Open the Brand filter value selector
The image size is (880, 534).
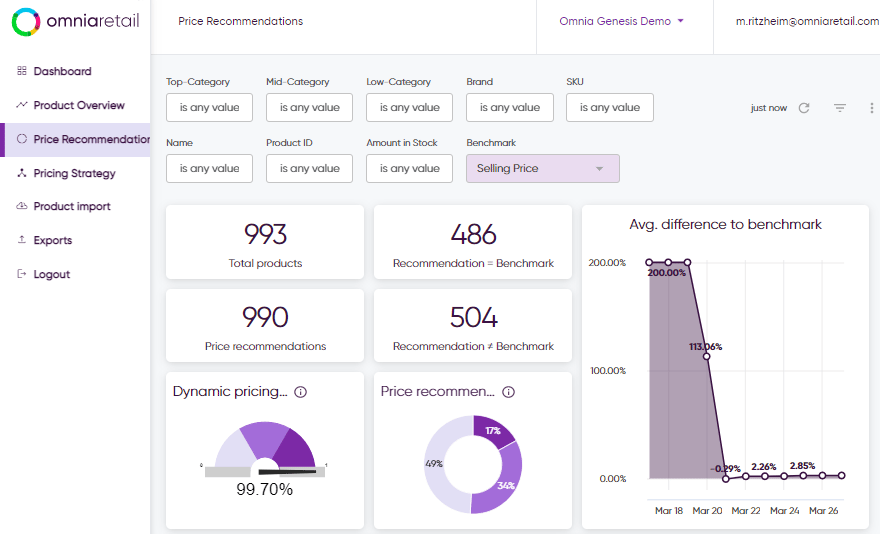(x=510, y=107)
